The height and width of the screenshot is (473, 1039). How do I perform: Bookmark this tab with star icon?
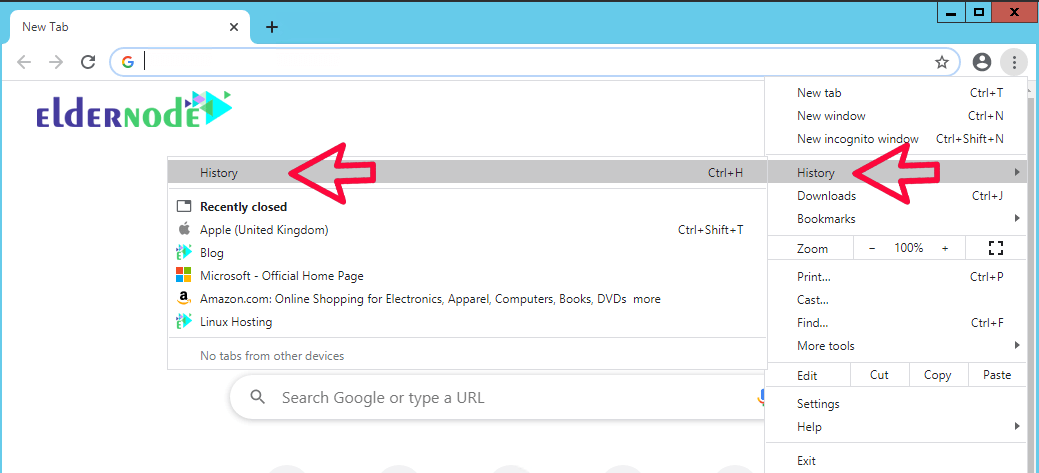(942, 62)
